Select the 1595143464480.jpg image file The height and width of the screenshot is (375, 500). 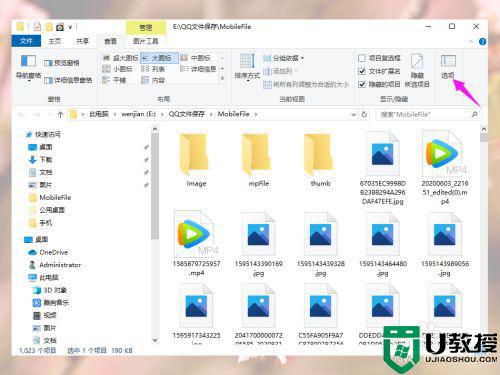click(382, 245)
